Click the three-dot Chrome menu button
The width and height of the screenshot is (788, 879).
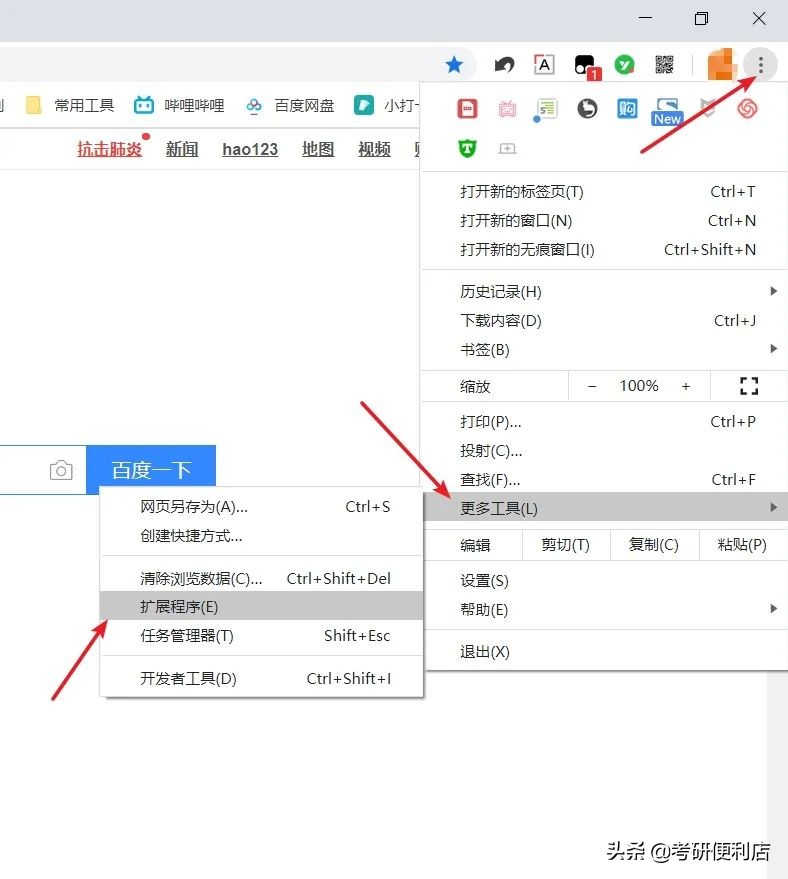tap(761, 65)
